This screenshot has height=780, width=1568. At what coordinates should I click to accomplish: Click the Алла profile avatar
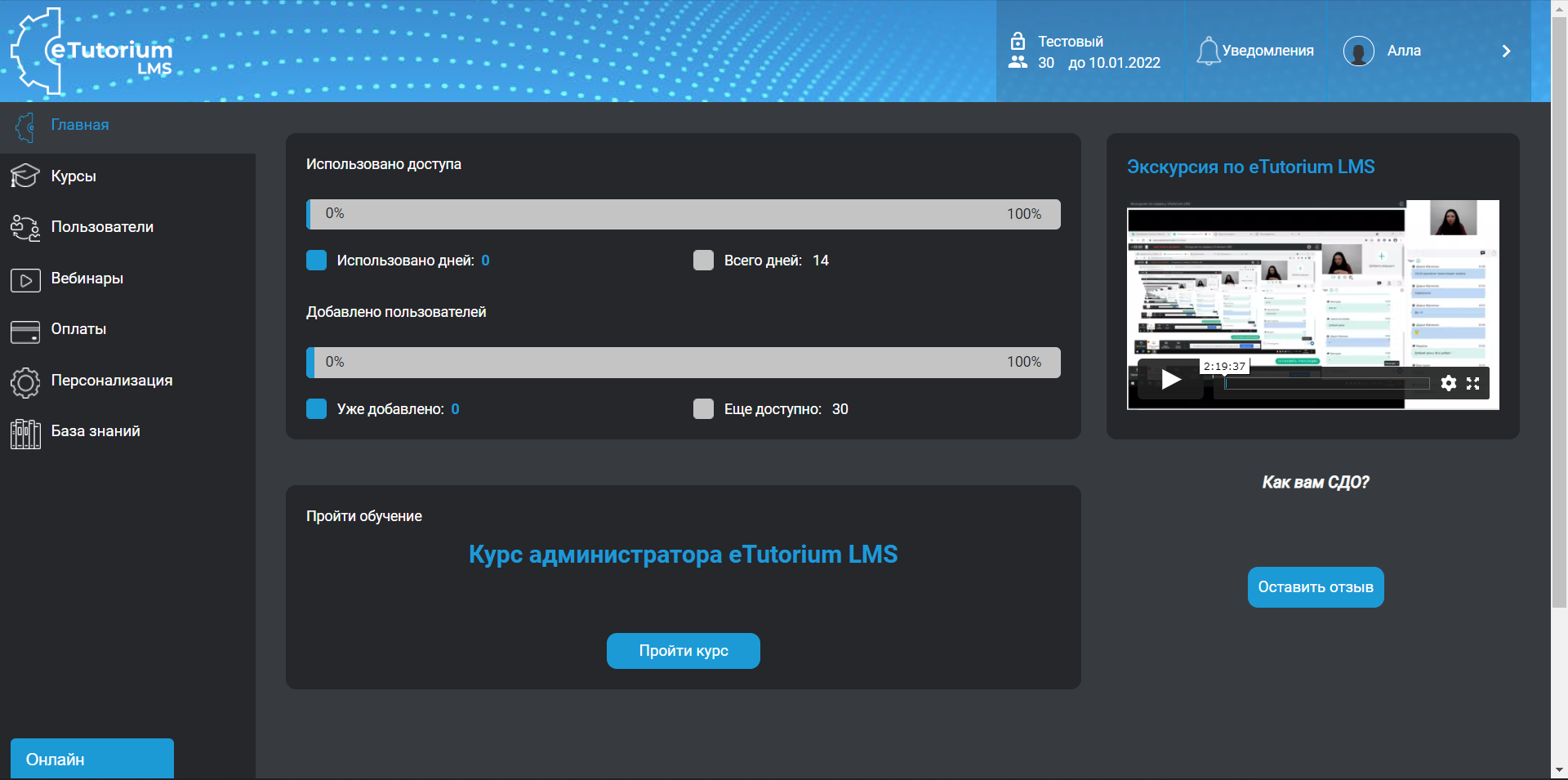[1359, 51]
